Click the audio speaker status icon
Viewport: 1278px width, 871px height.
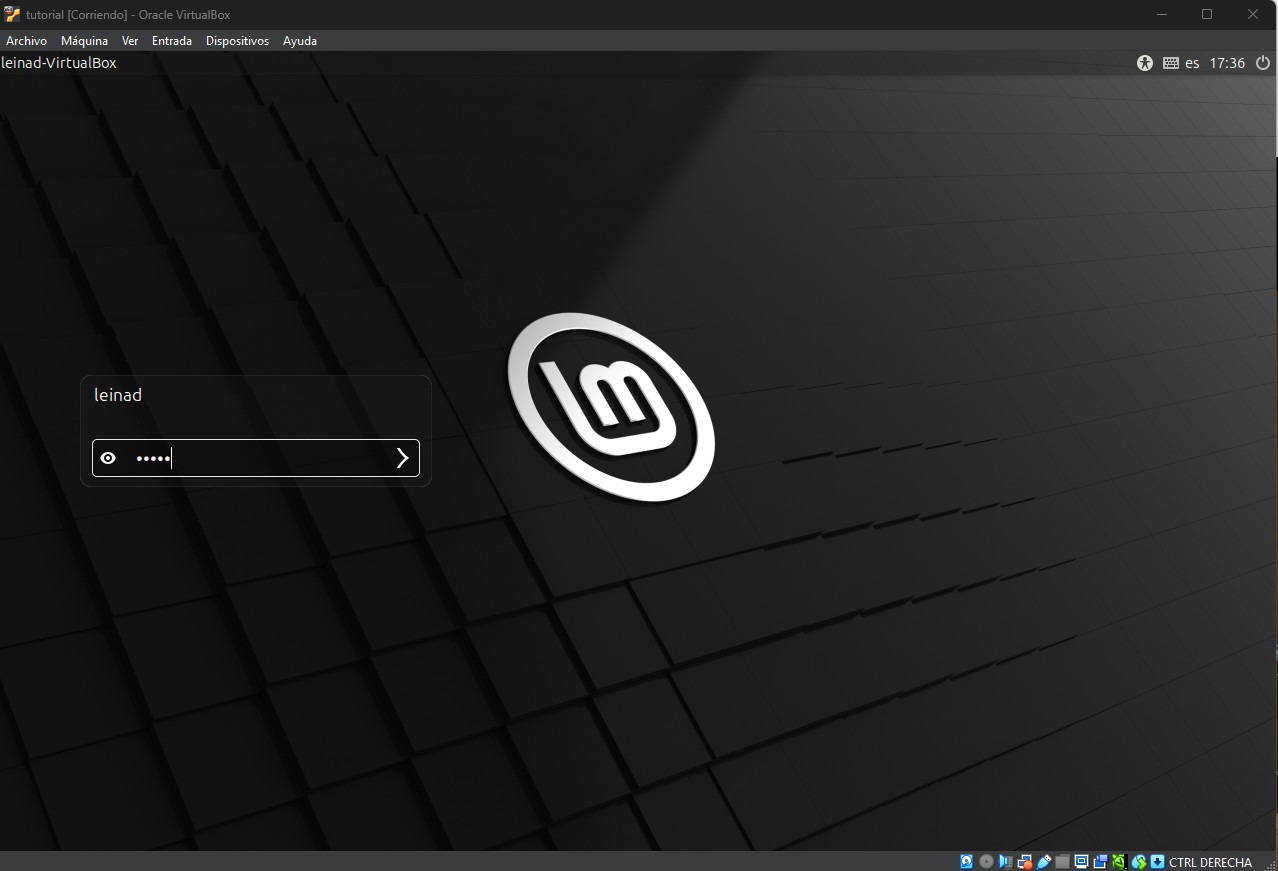tap(1005, 862)
